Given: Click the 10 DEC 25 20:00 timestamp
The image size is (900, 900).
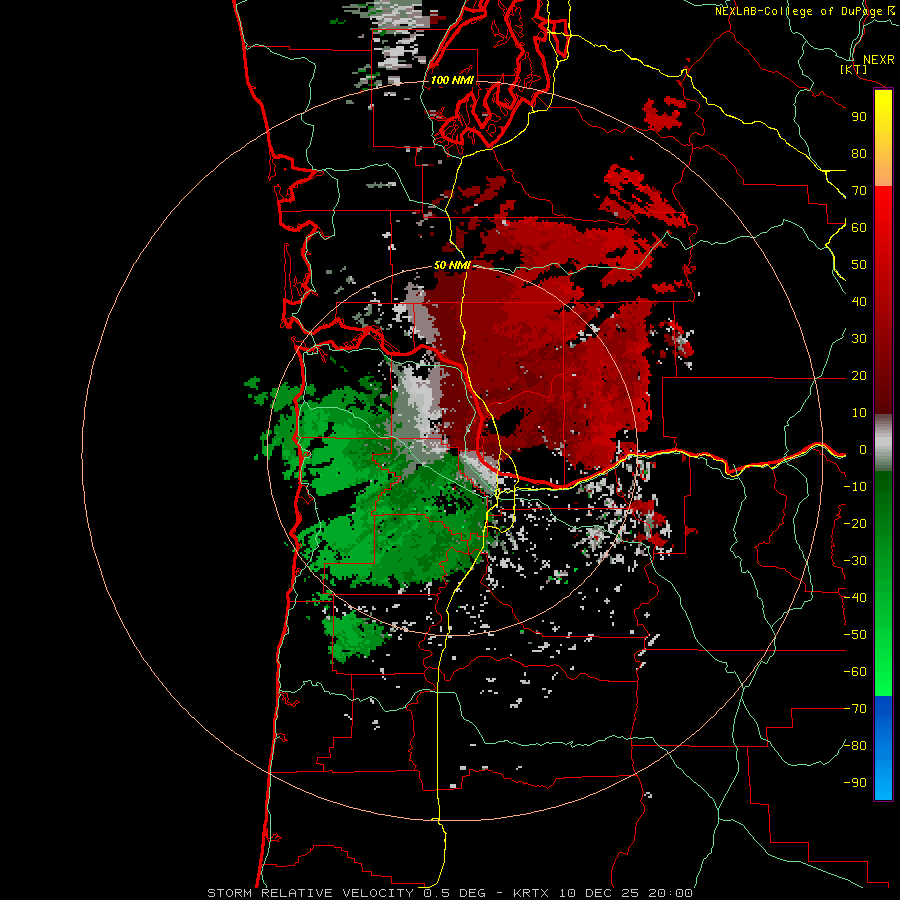Looking at the screenshot, I should (x=626, y=893).
